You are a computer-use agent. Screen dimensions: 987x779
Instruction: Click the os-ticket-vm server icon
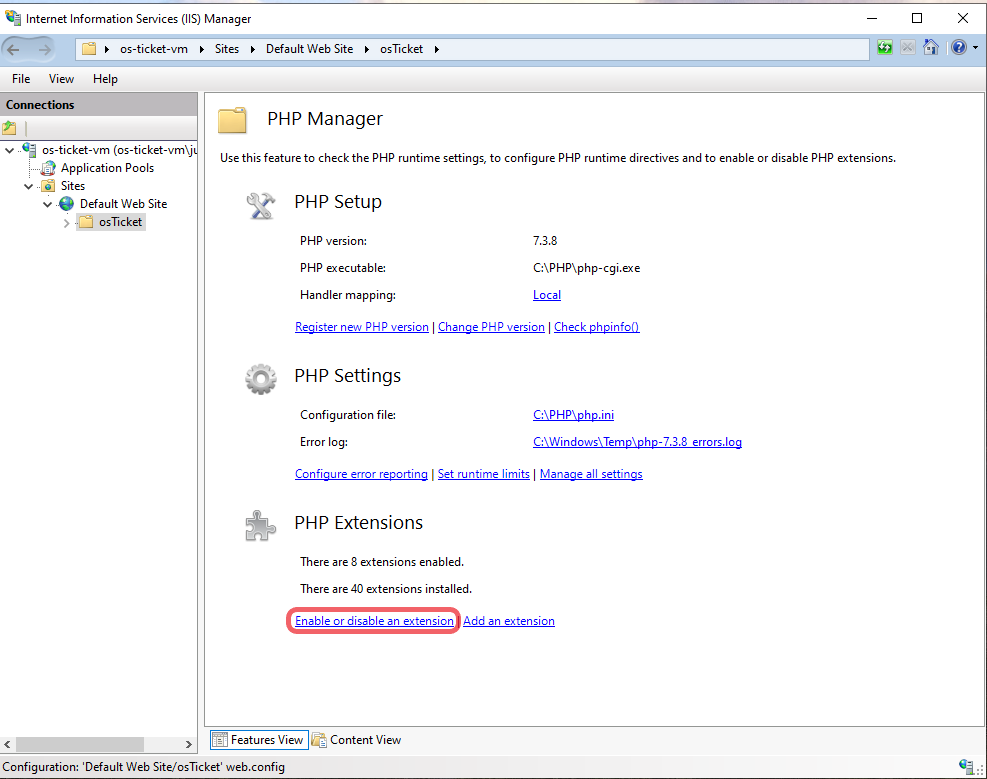tap(29, 150)
